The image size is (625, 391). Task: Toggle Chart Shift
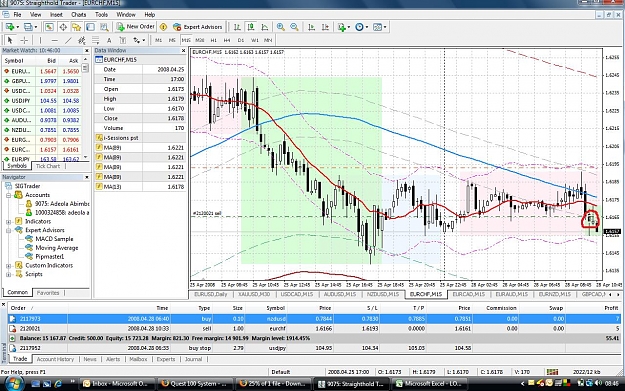(325, 27)
